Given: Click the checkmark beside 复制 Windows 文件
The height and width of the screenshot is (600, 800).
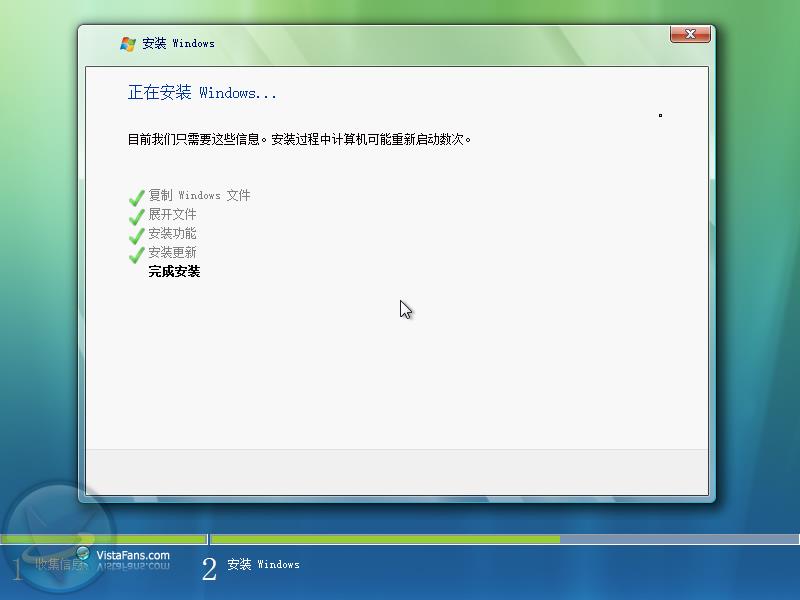Looking at the screenshot, I should [x=137, y=196].
